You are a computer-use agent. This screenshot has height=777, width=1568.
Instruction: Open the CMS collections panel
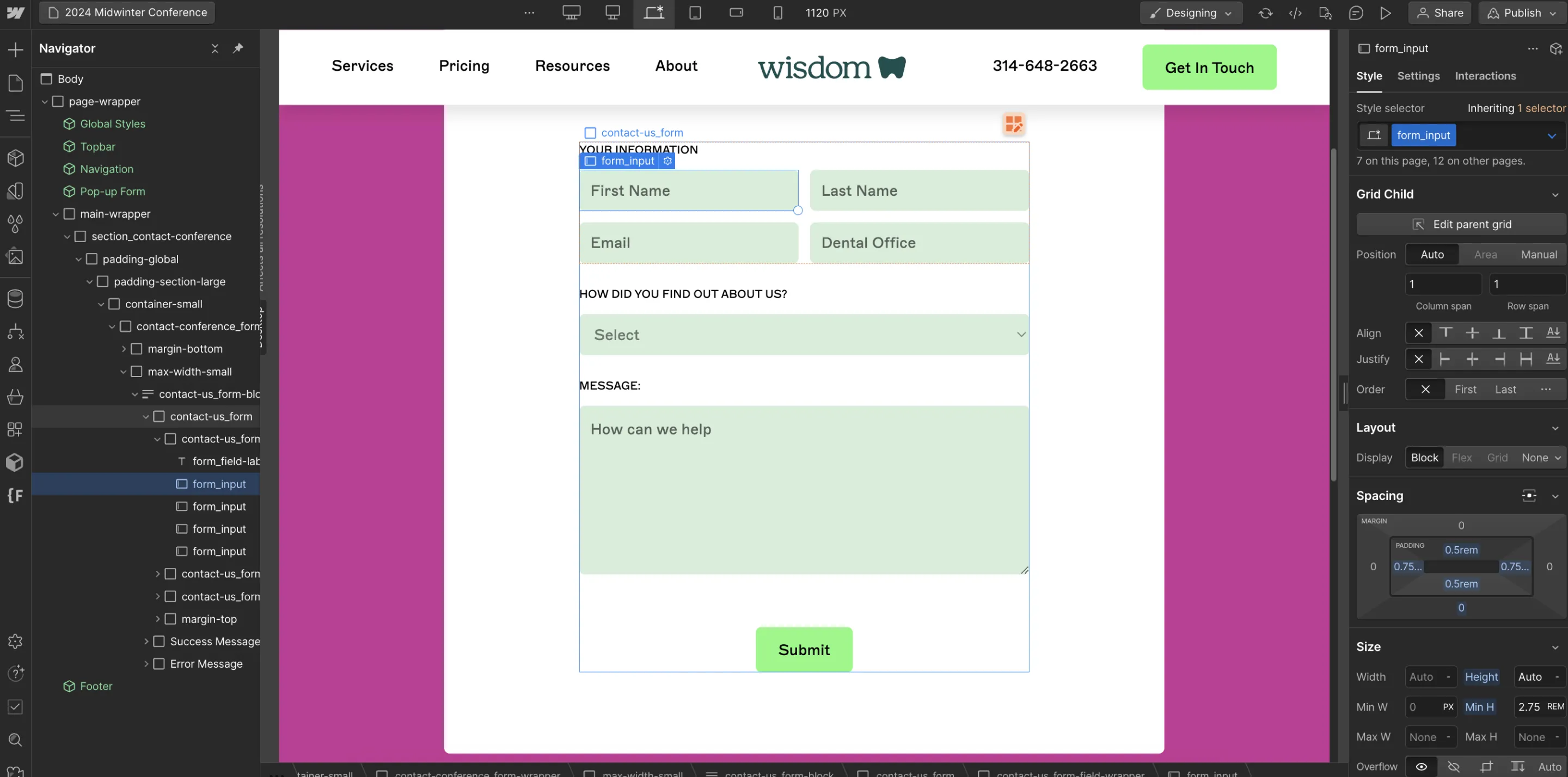(15, 299)
